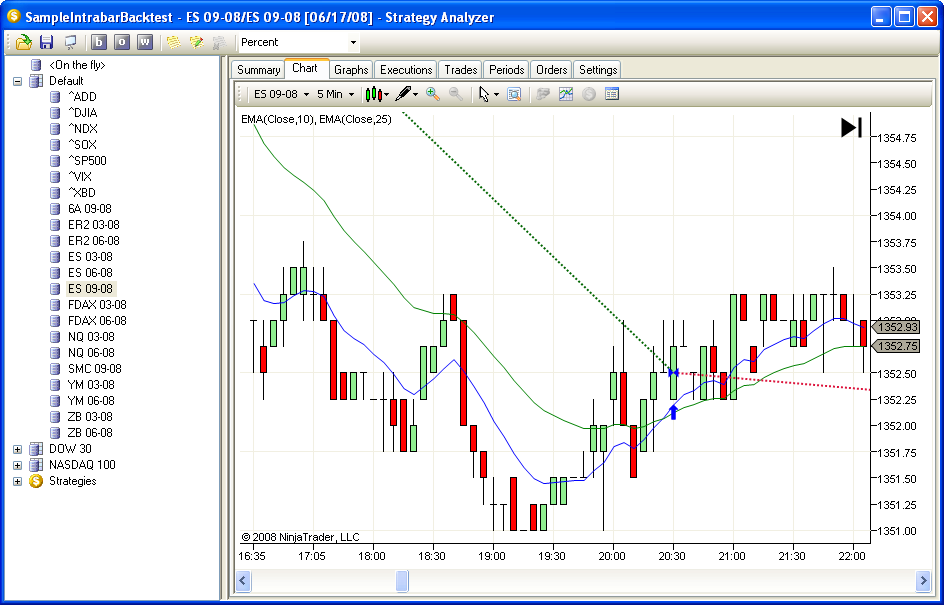This screenshot has height=605, width=944.
Task: Select the pen drawing tool icon
Action: [403, 94]
